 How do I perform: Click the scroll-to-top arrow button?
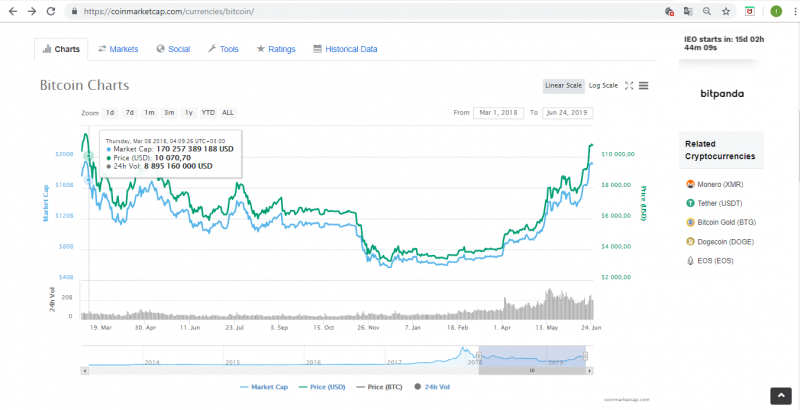[x=781, y=396]
